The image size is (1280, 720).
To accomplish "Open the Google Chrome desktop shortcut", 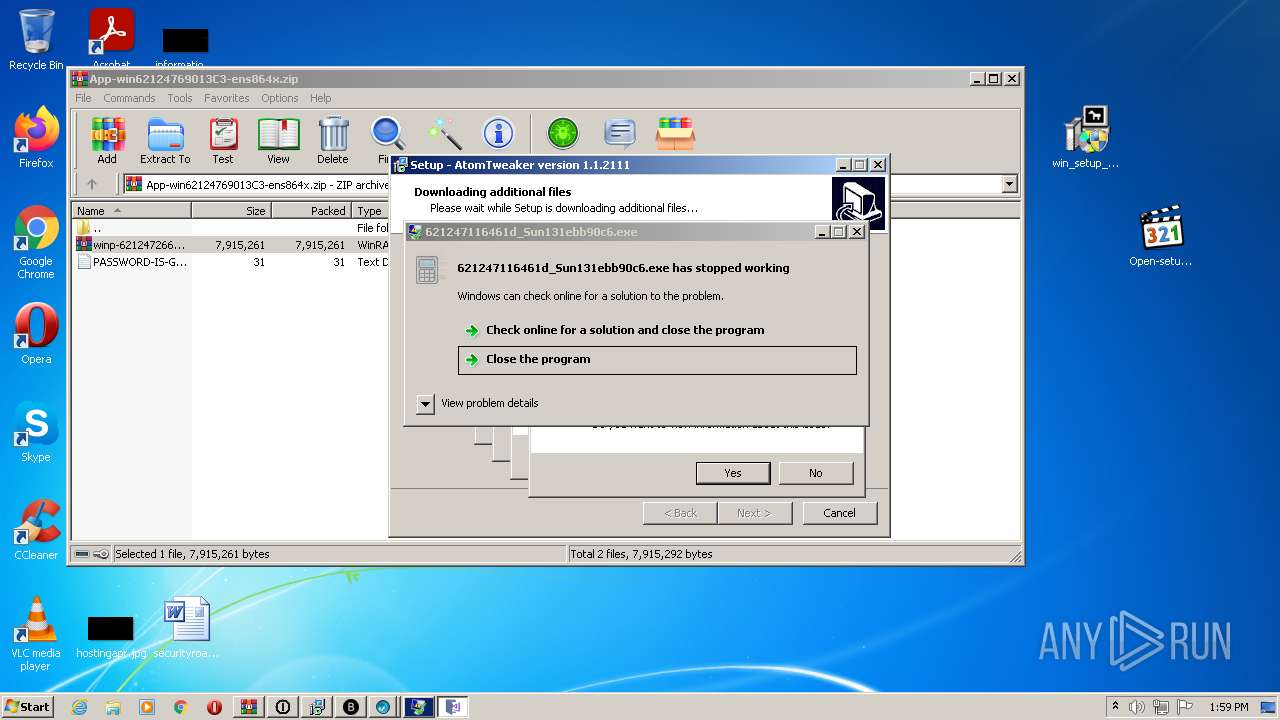I will [36, 243].
